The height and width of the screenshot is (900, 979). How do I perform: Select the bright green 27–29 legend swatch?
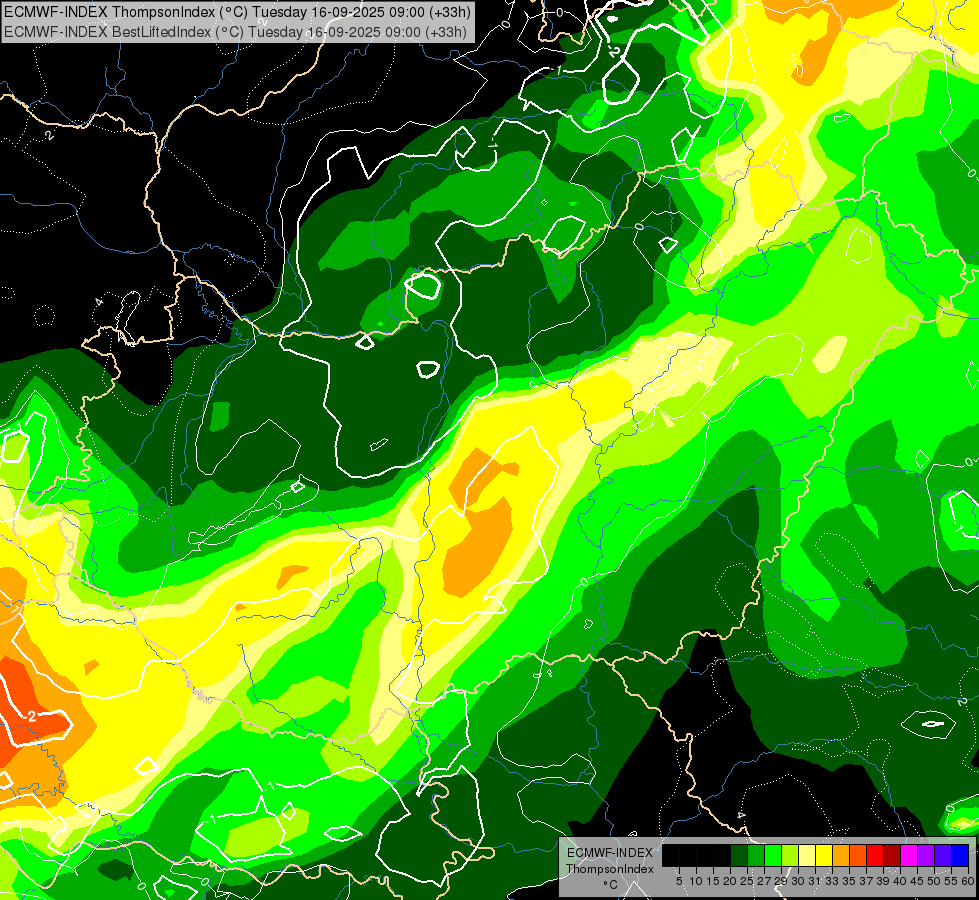click(773, 855)
